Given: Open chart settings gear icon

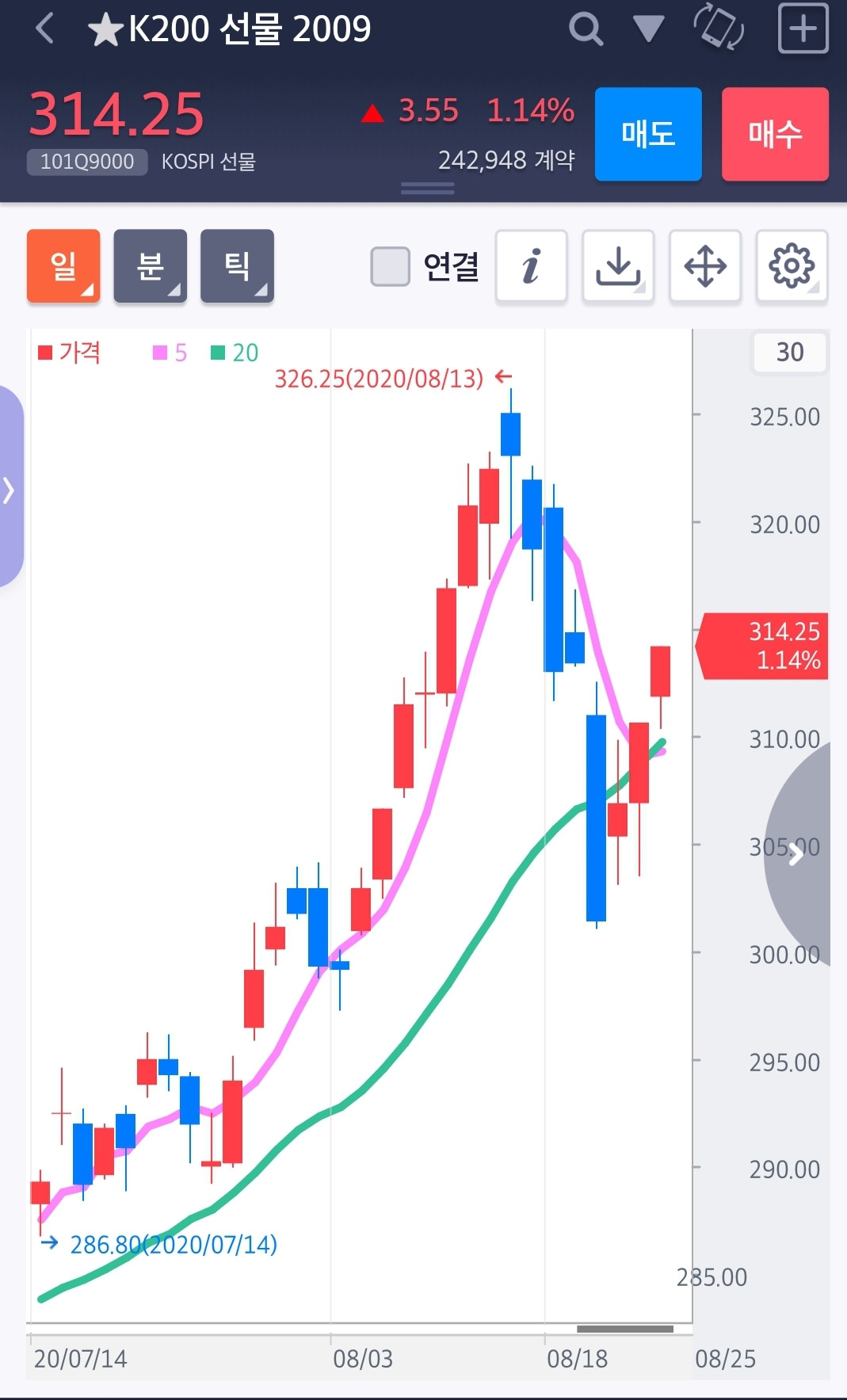Looking at the screenshot, I should (x=792, y=266).
